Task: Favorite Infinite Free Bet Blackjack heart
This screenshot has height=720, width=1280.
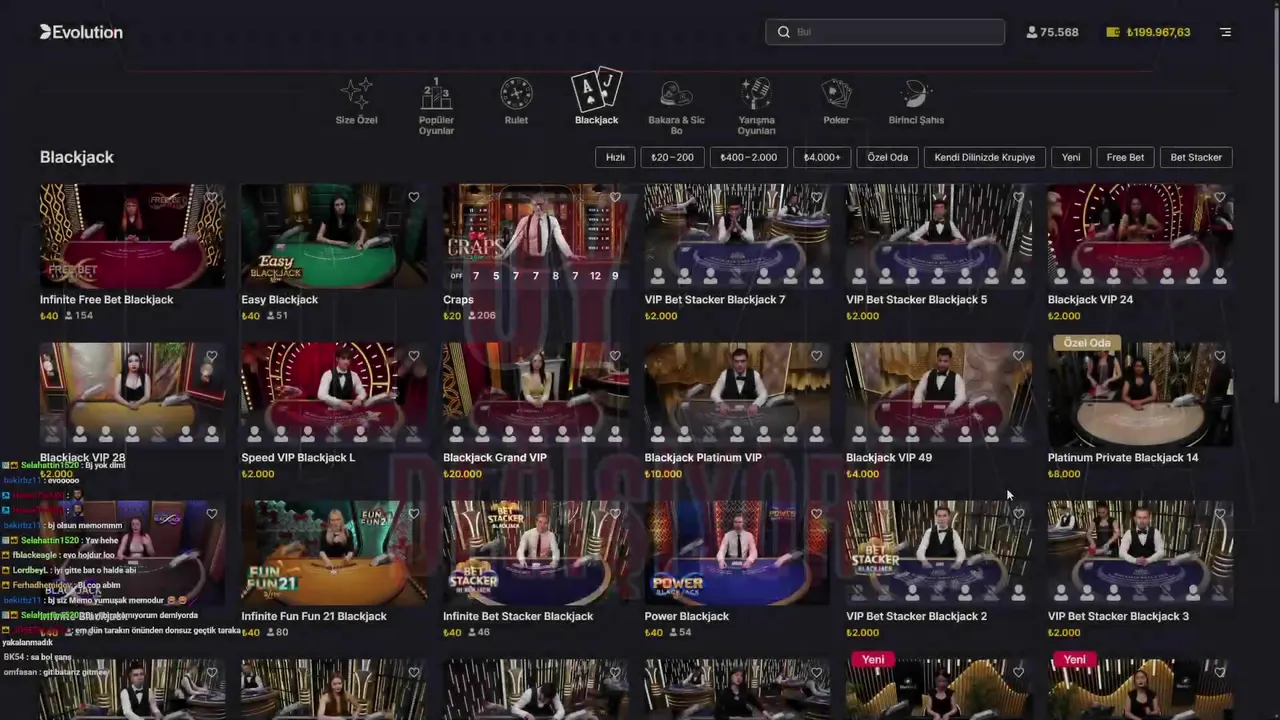Action: (x=212, y=197)
